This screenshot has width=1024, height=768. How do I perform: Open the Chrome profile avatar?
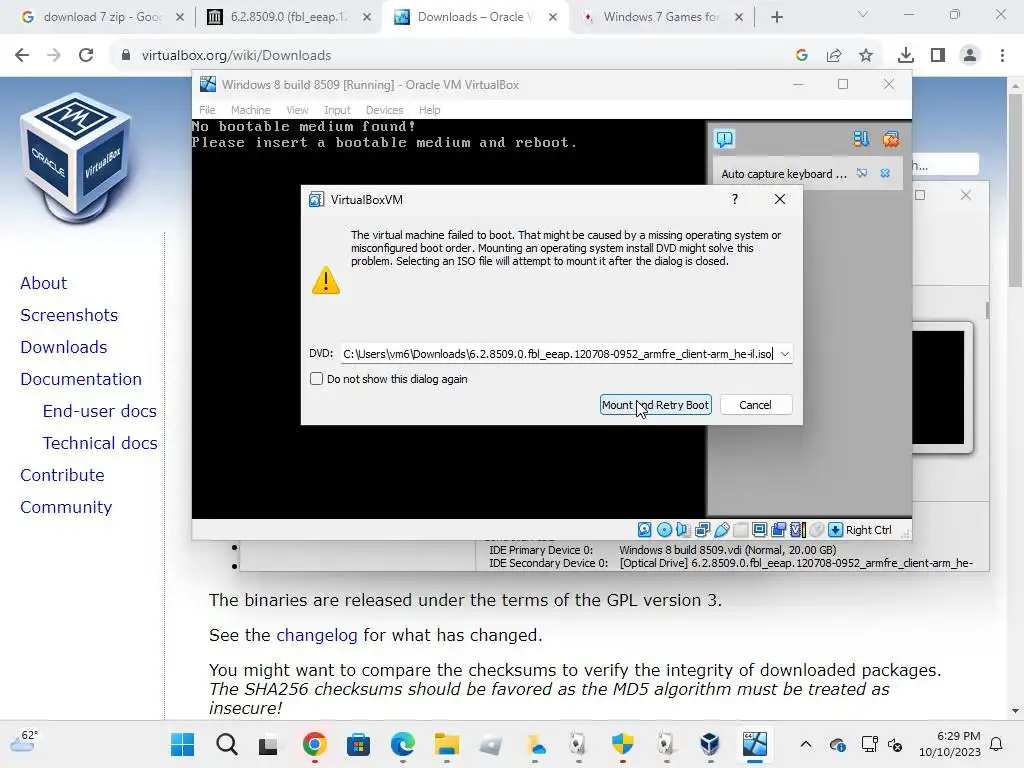pyautogui.click(x=970, y=56)
